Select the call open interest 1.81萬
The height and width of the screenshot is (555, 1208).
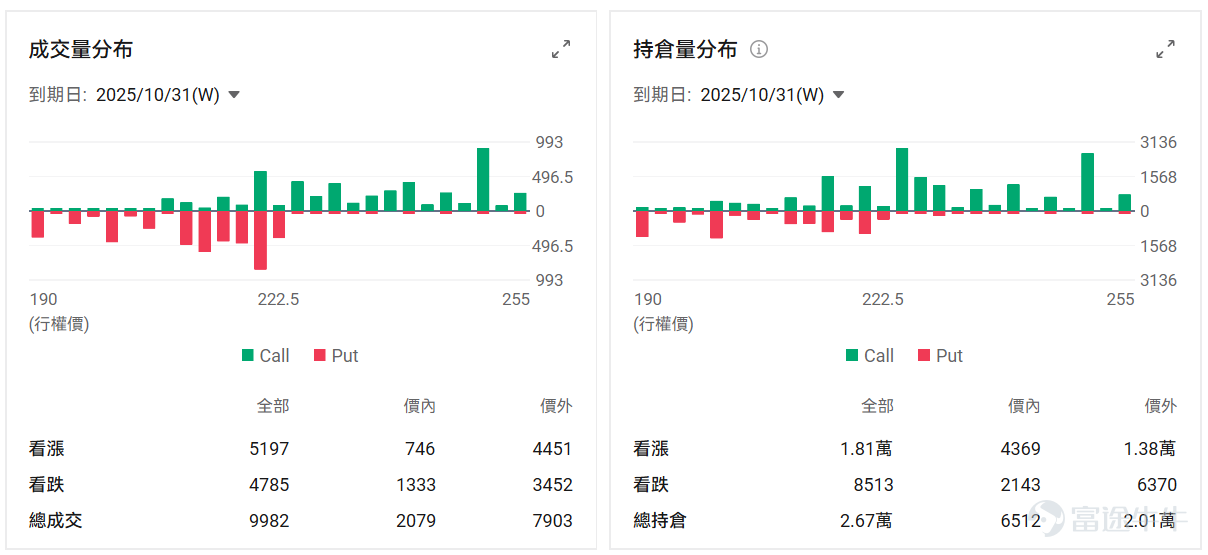(x=866, y=449)
